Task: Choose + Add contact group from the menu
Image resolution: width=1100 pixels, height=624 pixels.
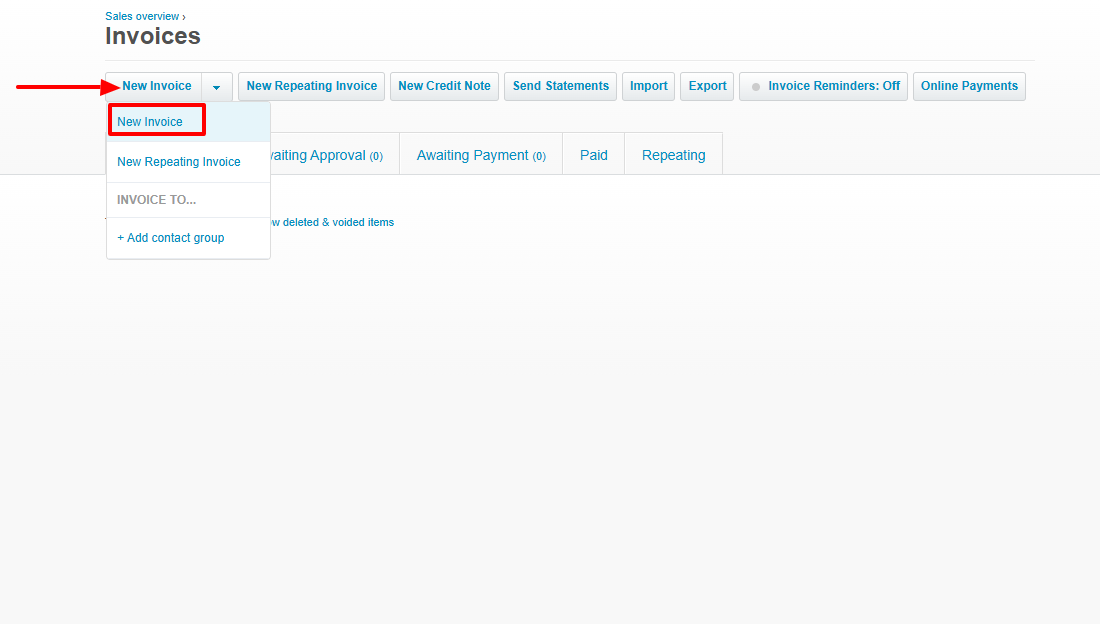Action: click(170, 237)
